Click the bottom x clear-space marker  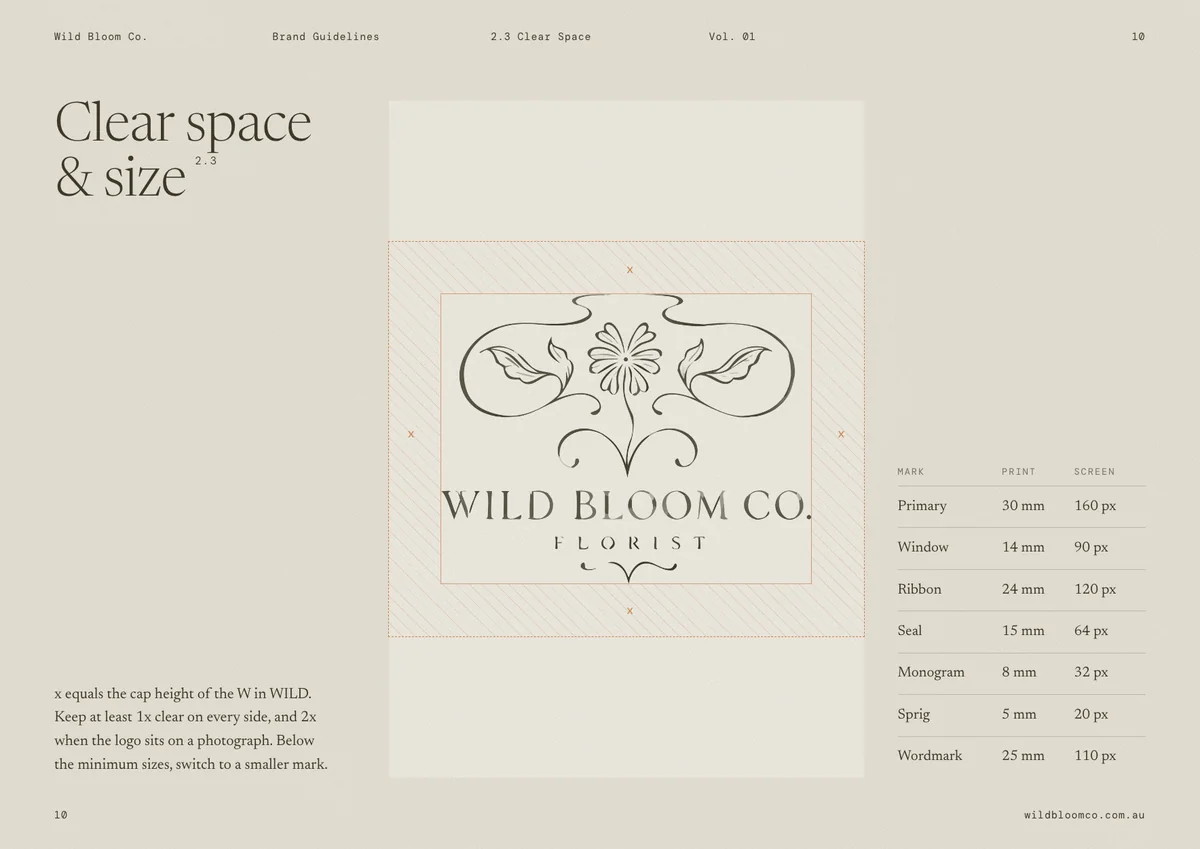630,611
